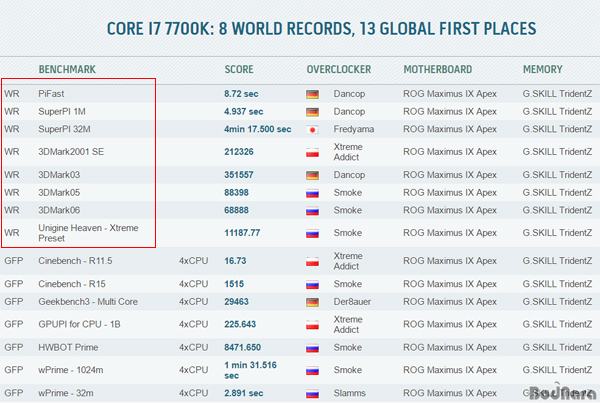Viewport: 600px width, 403px height.
Task: Select Unigine Heaven - Xtreme Preset benchmark
Action: click(x=88, y=233)
